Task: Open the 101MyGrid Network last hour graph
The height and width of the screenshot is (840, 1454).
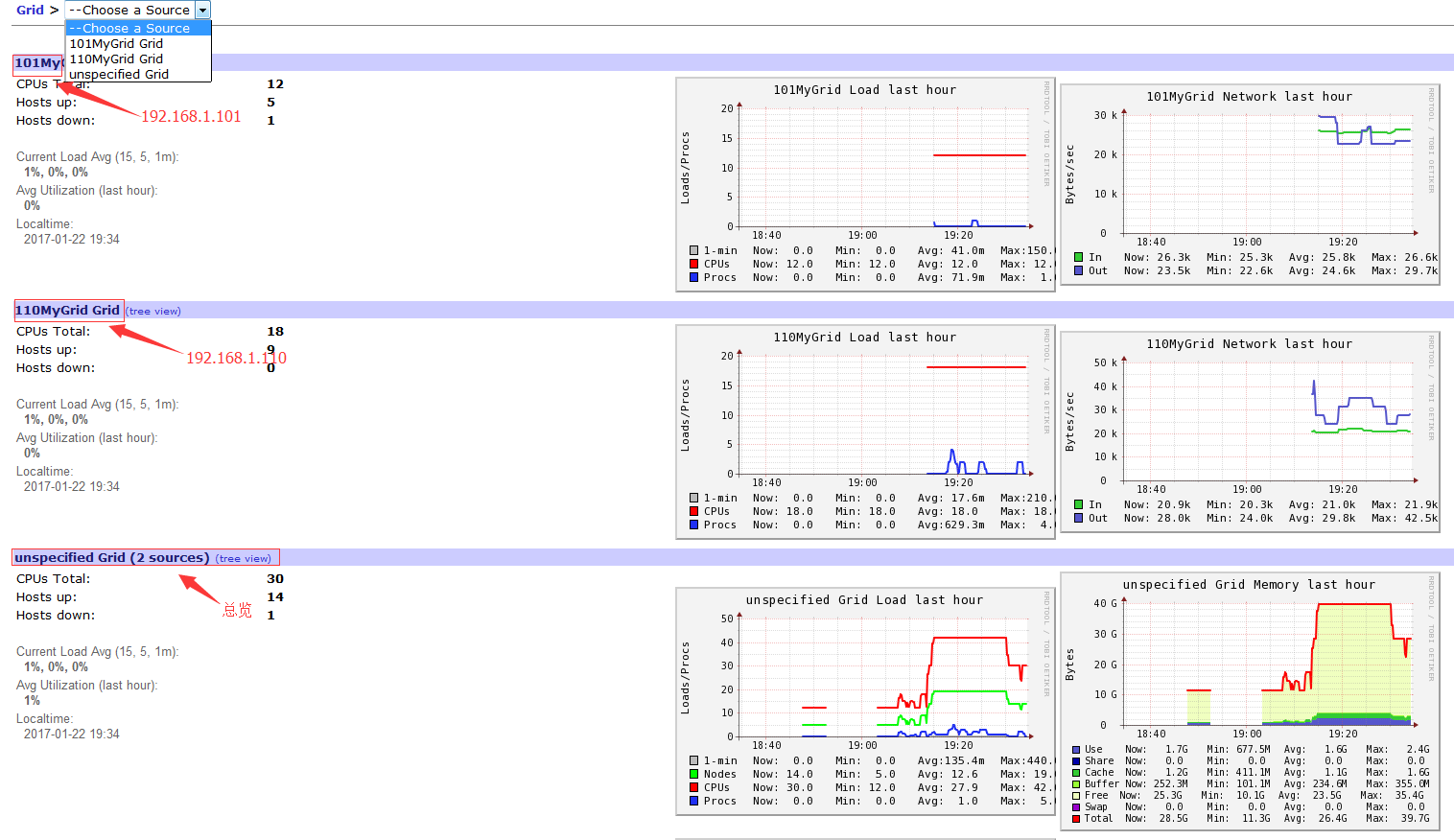Action: tap(1249, 184)
